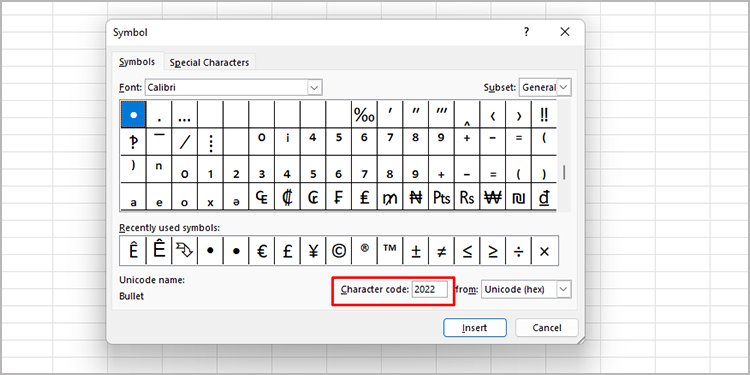Choose the vertical four dots ⁞ symbol
This screenshot has height=375, width=750.
pyautogui.click(x=210, y=142)
